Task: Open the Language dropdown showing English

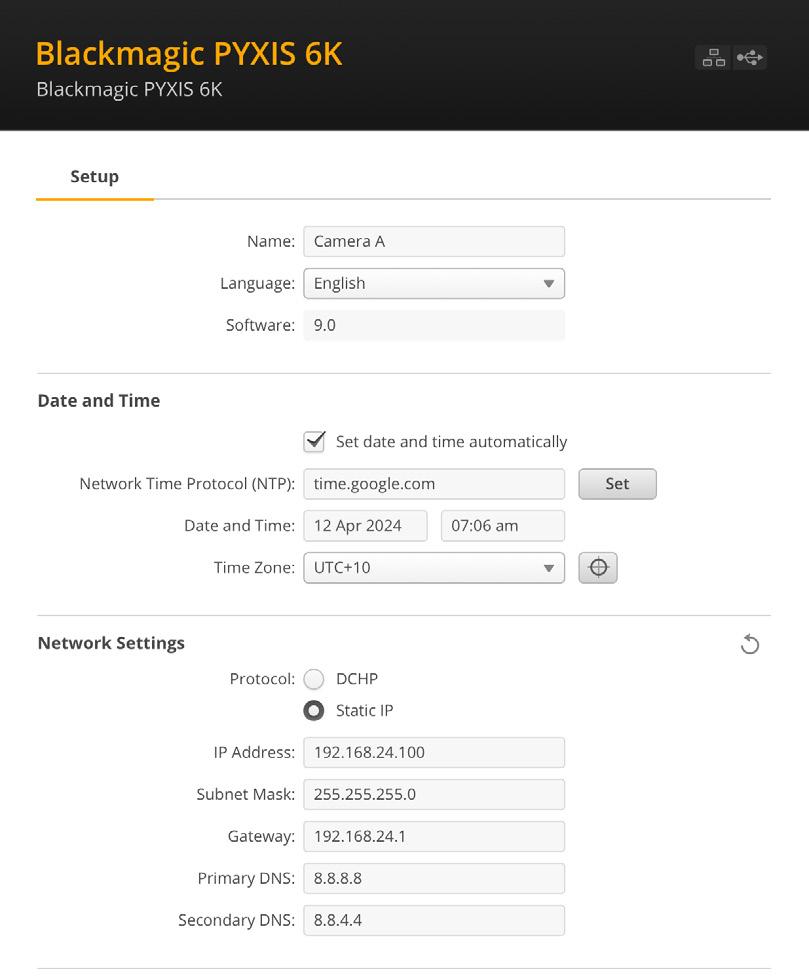Action: (x=434, y=283)
